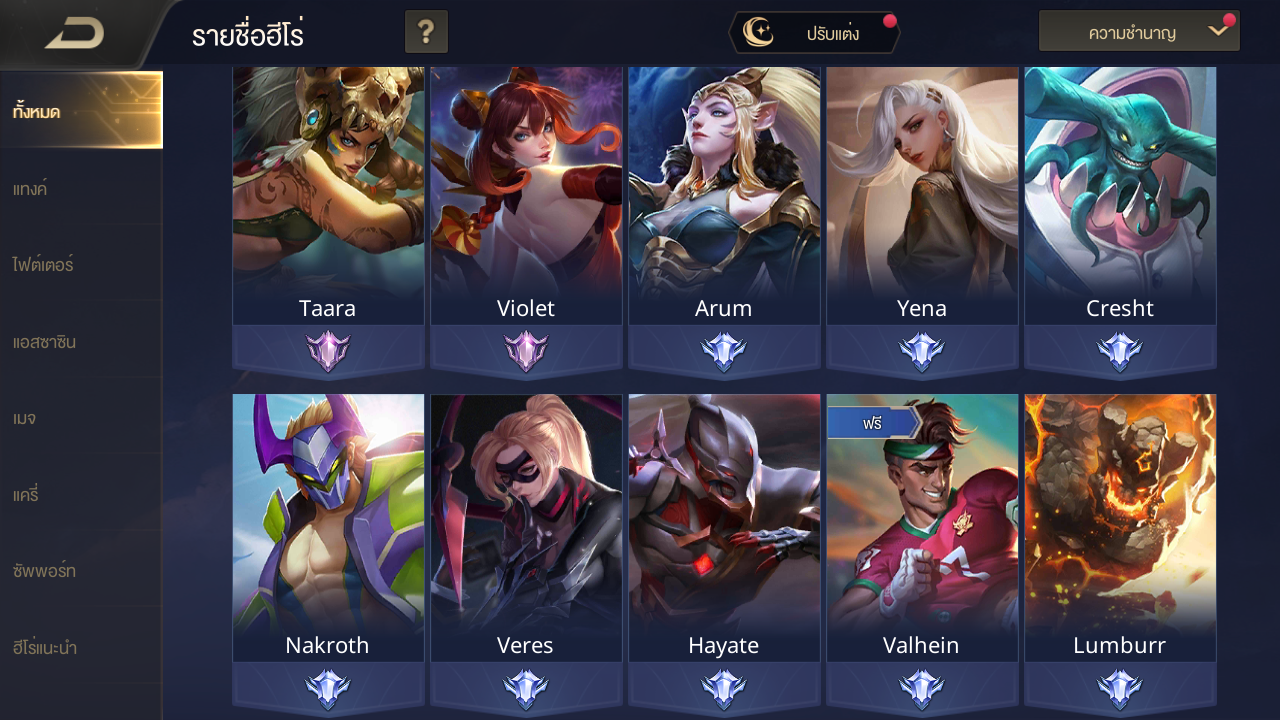
Task: Open the question mark help icon
Action: [x=426, y=32]
